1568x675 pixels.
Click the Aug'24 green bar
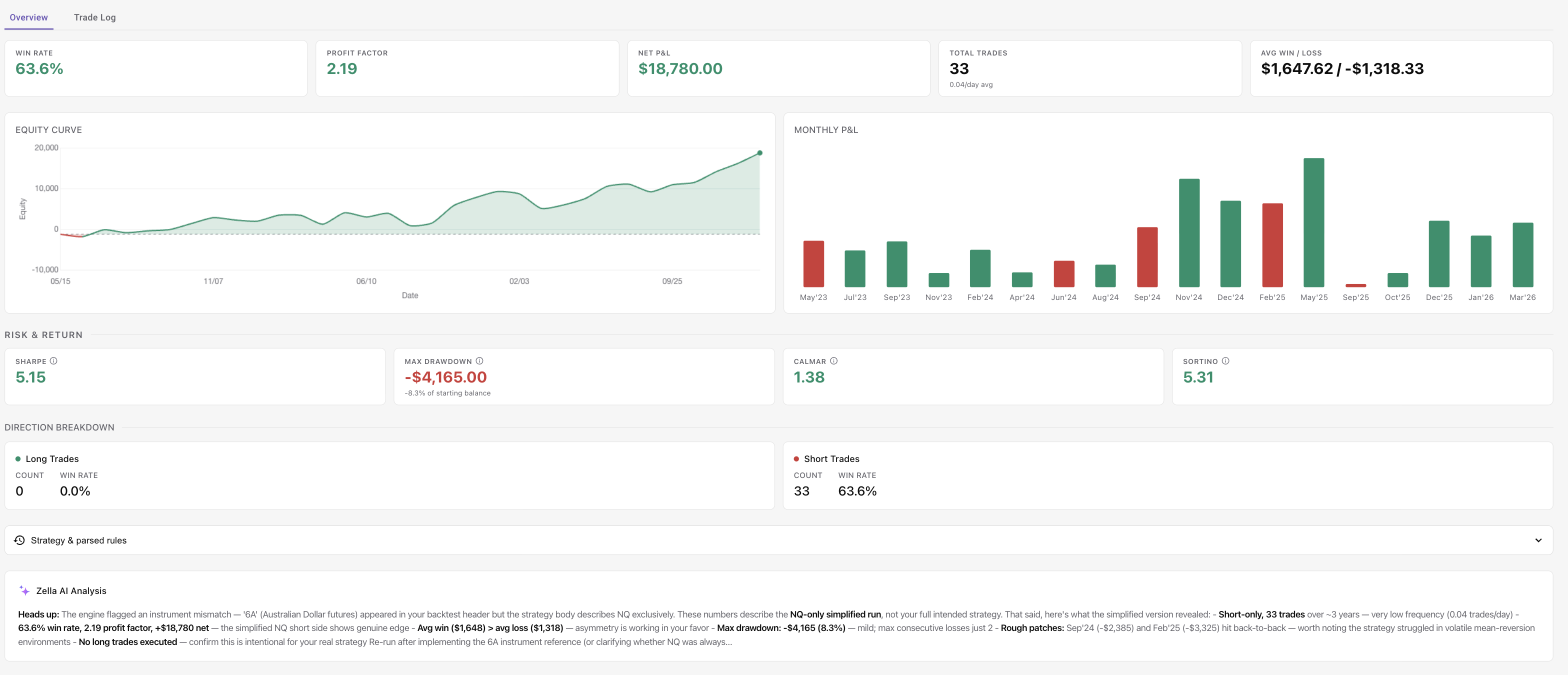[x=1105, y=275]
